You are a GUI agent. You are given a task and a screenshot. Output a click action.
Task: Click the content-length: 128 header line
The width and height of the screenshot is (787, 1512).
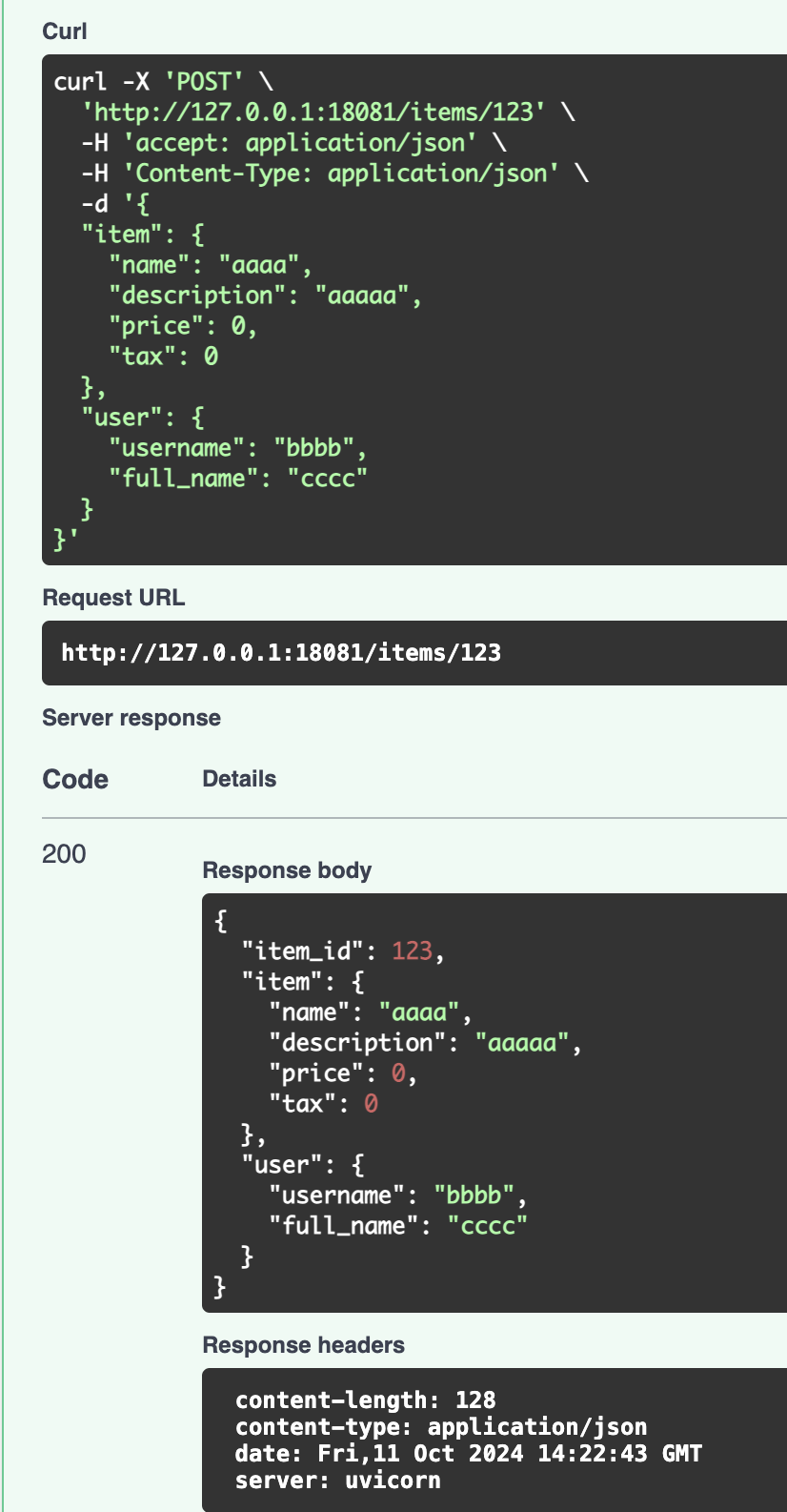click(365, 1400)
